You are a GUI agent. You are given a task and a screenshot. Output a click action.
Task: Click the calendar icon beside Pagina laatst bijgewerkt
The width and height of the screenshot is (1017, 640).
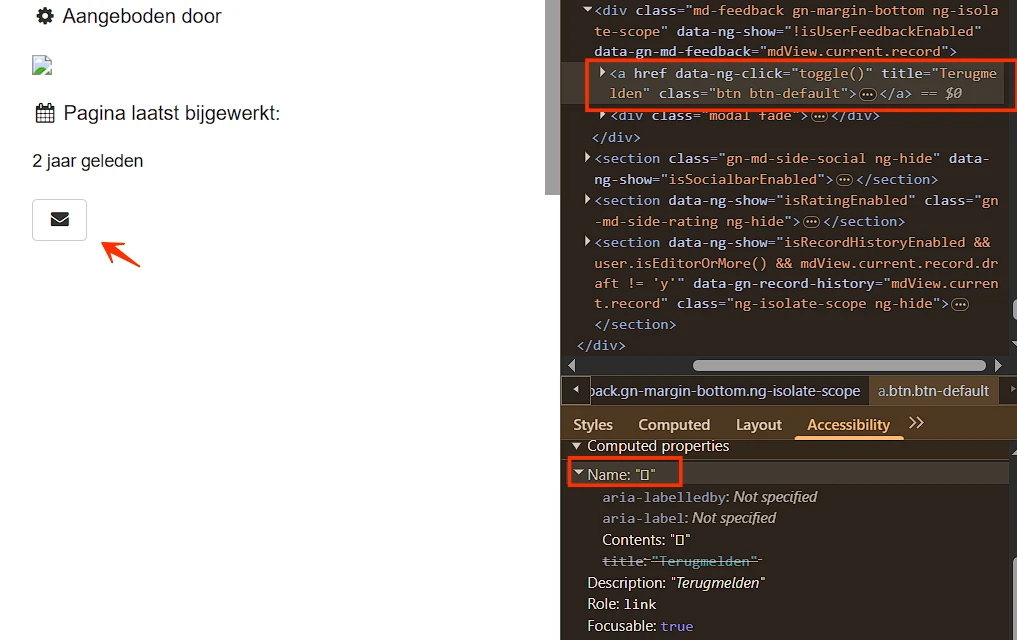click(45, 113)
